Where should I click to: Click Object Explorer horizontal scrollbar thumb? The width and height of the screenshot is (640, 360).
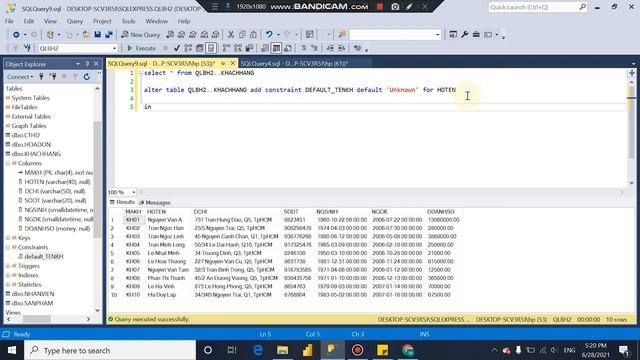pyautogui.click(x=37, y=319)
